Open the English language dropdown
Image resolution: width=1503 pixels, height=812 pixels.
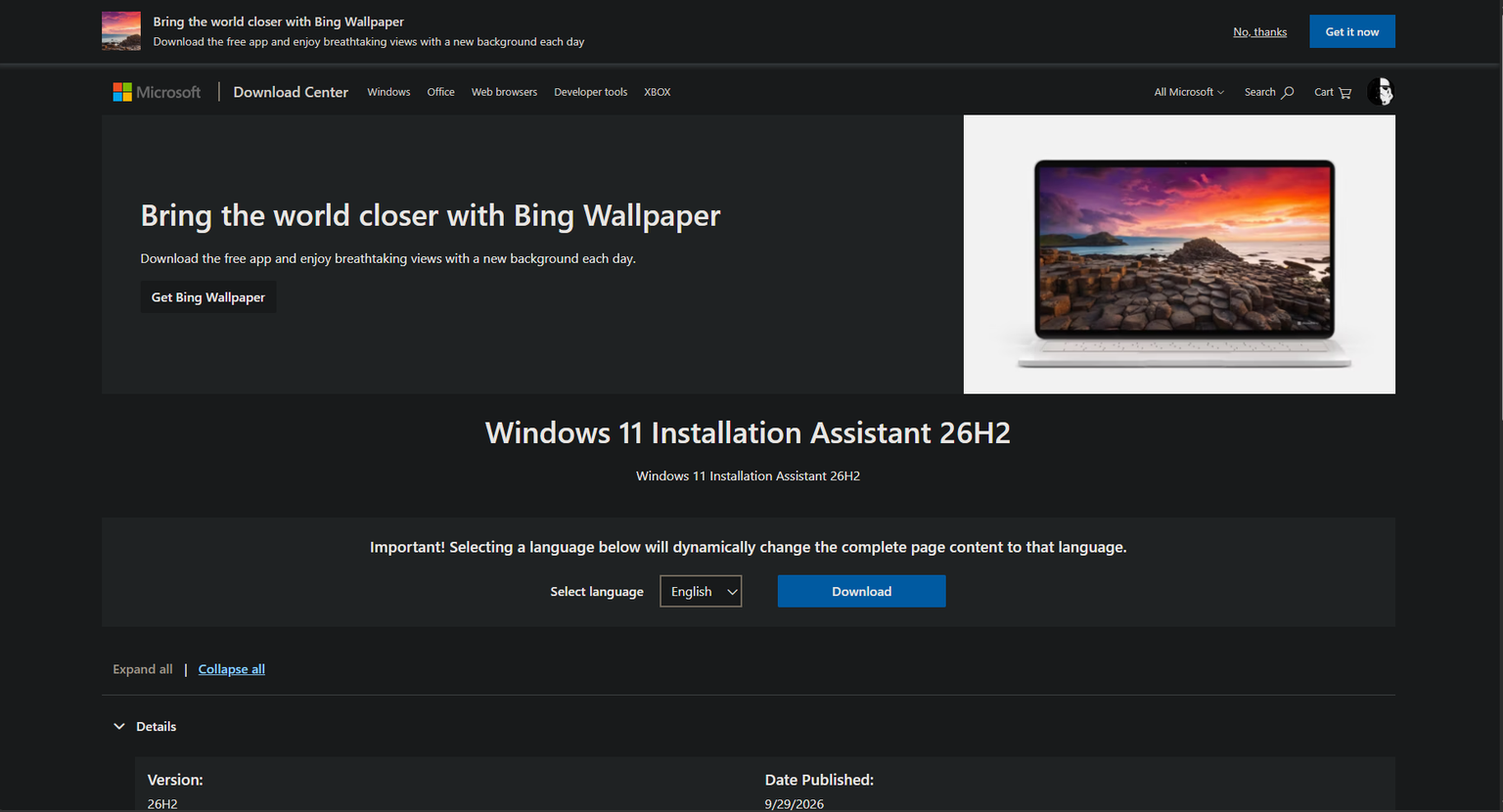(701, 591)
